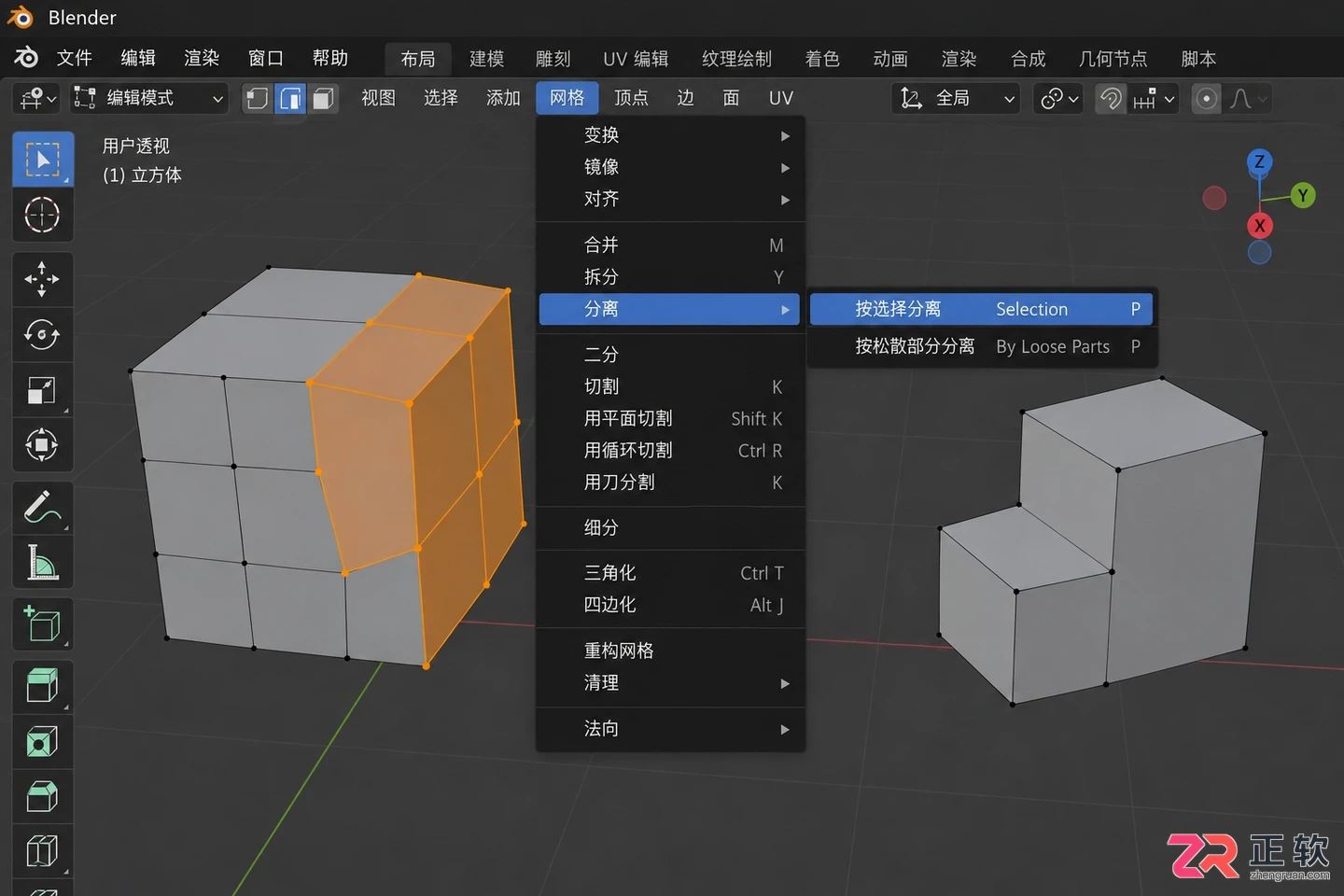Open the editor type dropdown
The width and height of the screenshot is (1344, 896).
click(x=37, y=98)
